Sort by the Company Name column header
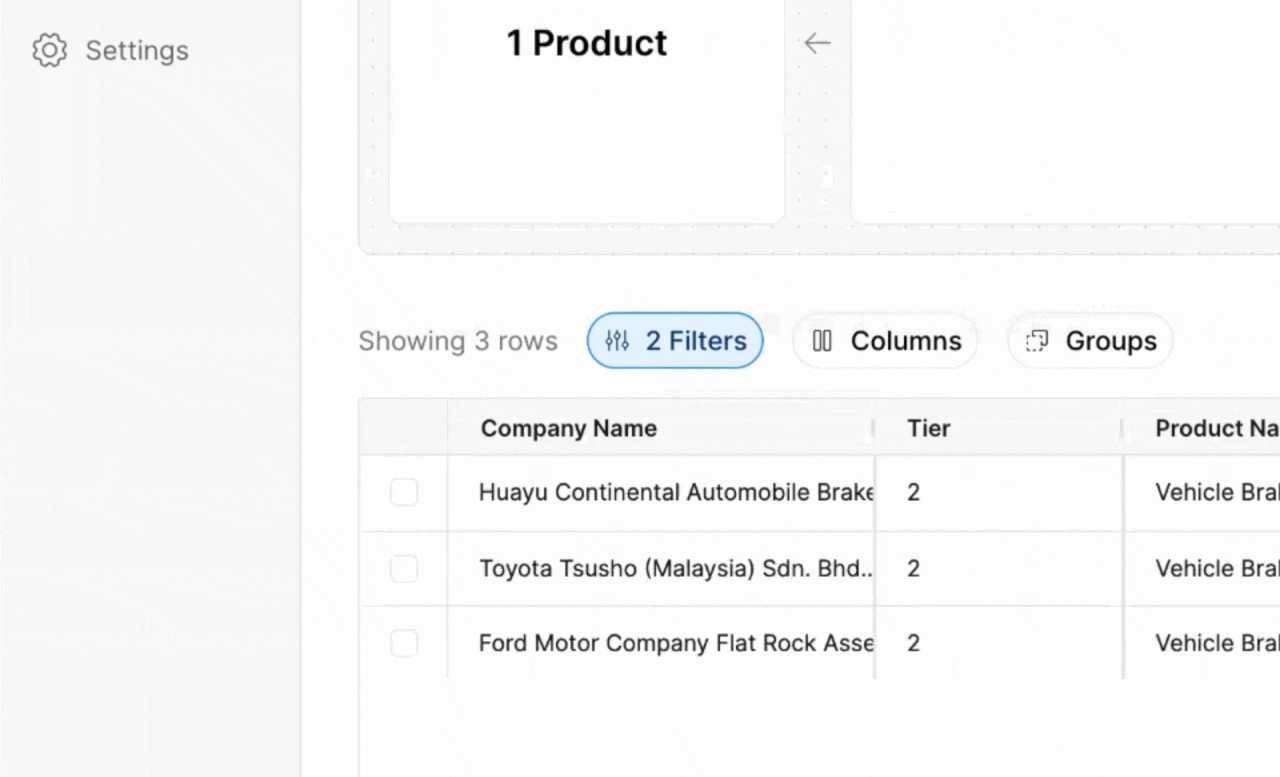The height and width of the screenshot is (777, 1280). point(568,428)
